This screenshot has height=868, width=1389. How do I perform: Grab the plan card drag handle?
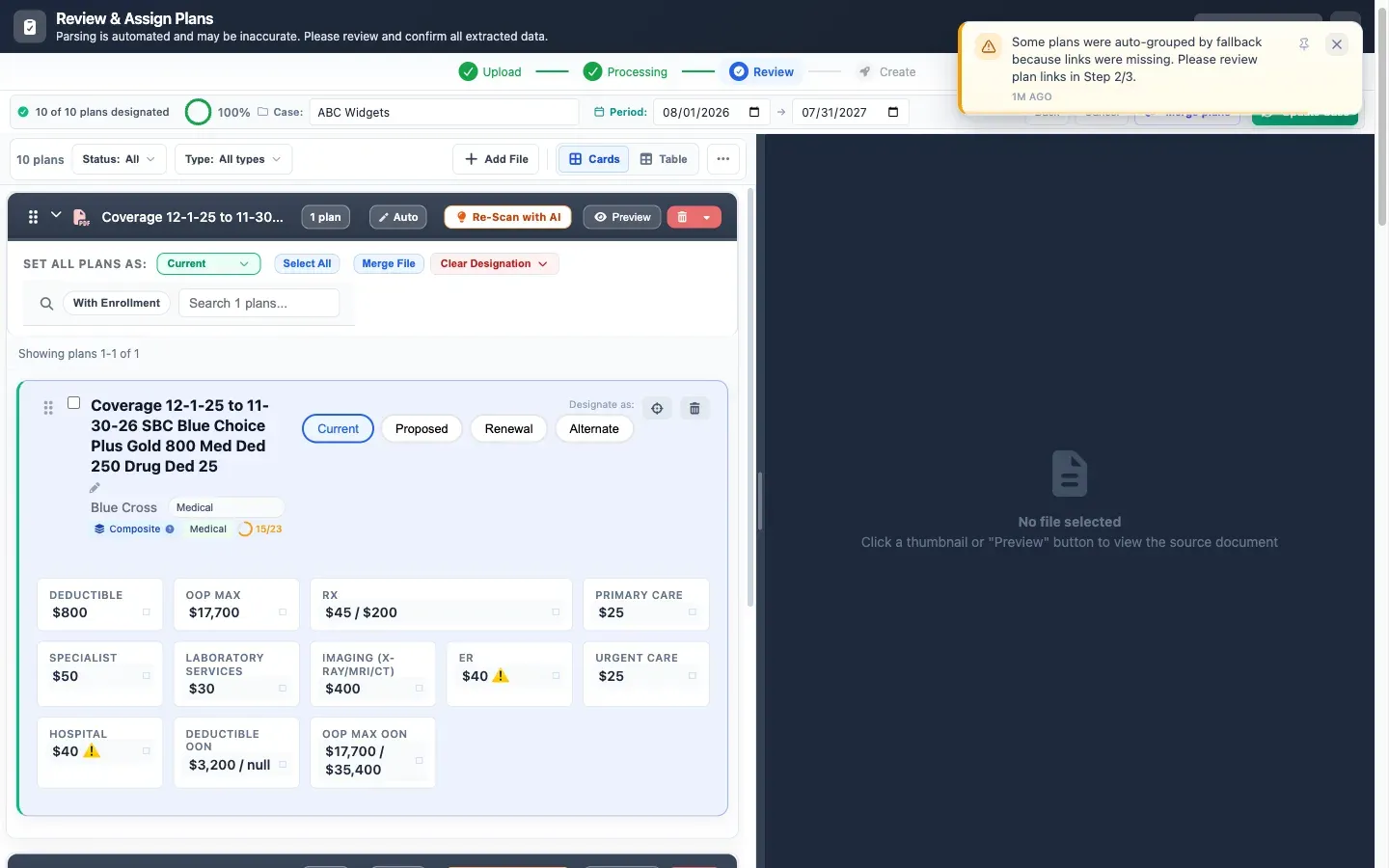pos(48,408)
